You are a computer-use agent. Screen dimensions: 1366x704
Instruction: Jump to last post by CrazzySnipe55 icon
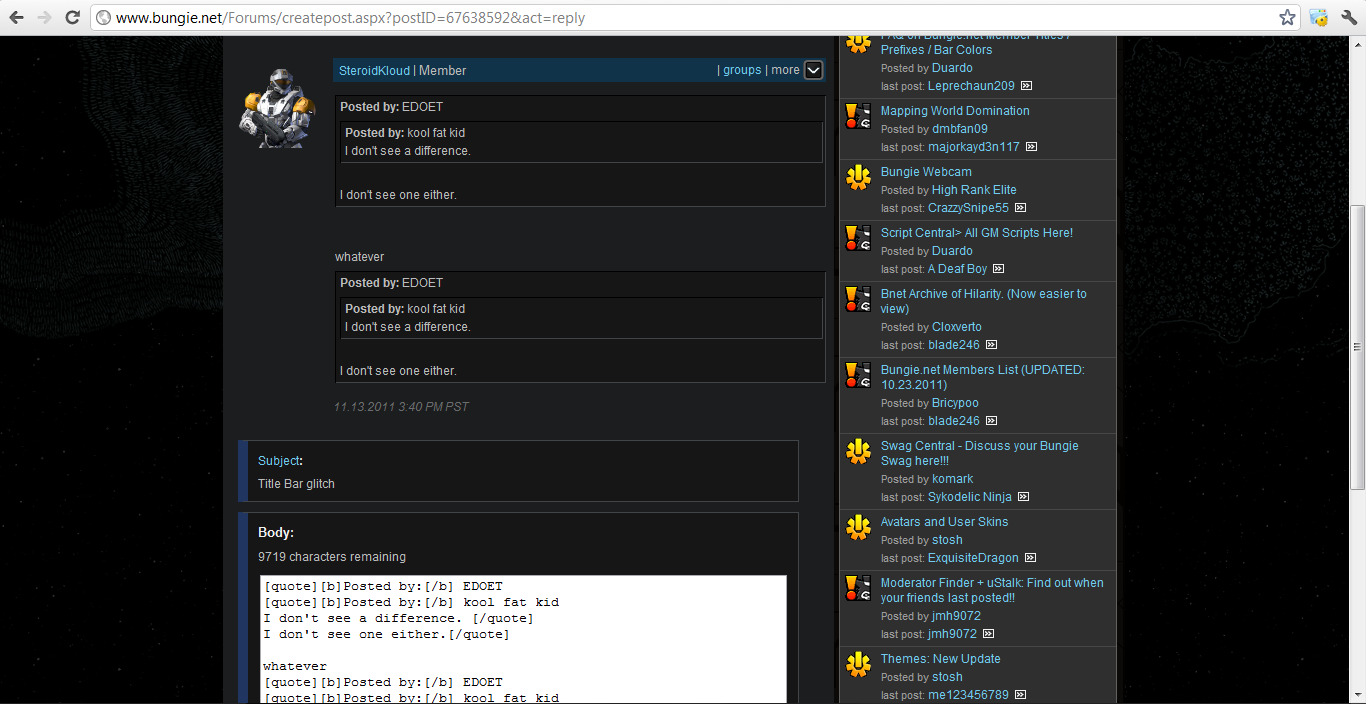point(1020,208)
